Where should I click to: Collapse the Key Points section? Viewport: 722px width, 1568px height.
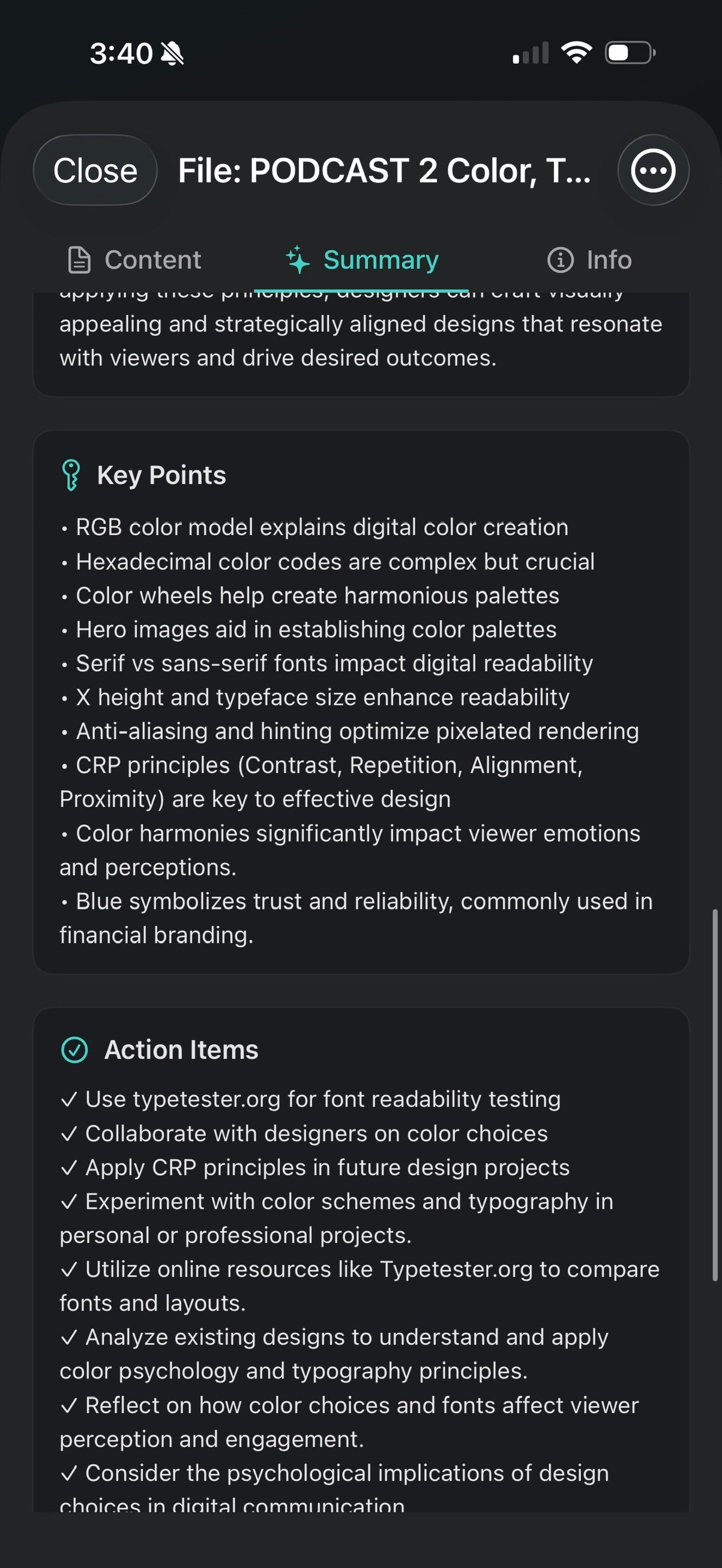(161, 475)
